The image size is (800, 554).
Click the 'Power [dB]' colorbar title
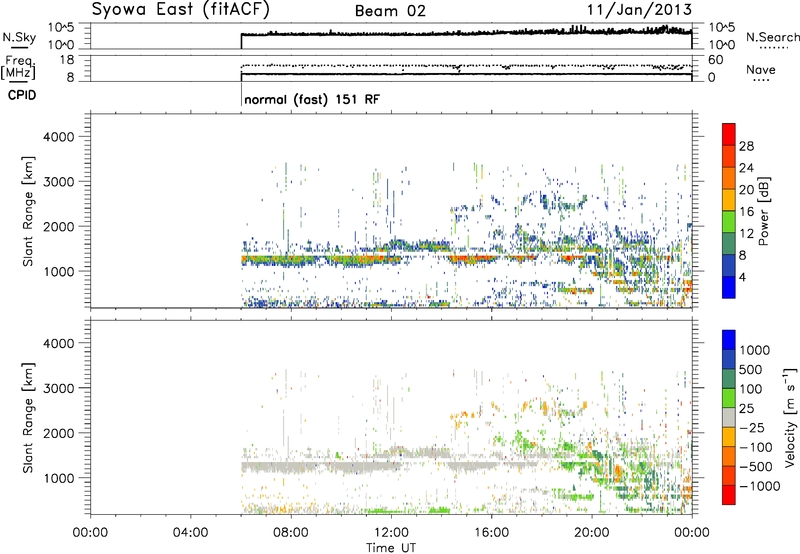pos(763,211)
